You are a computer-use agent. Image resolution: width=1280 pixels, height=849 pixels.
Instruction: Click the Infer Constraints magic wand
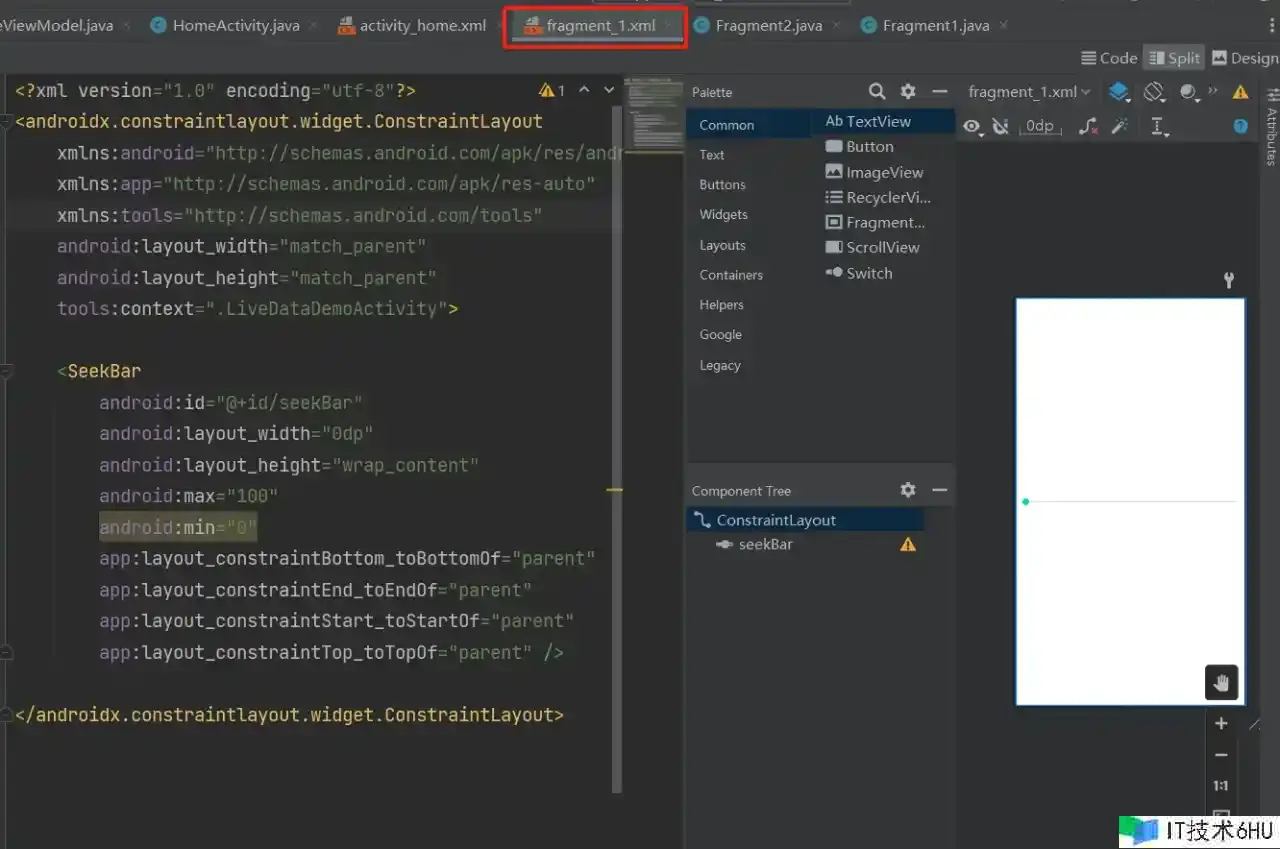click(x=1120, y=126)
